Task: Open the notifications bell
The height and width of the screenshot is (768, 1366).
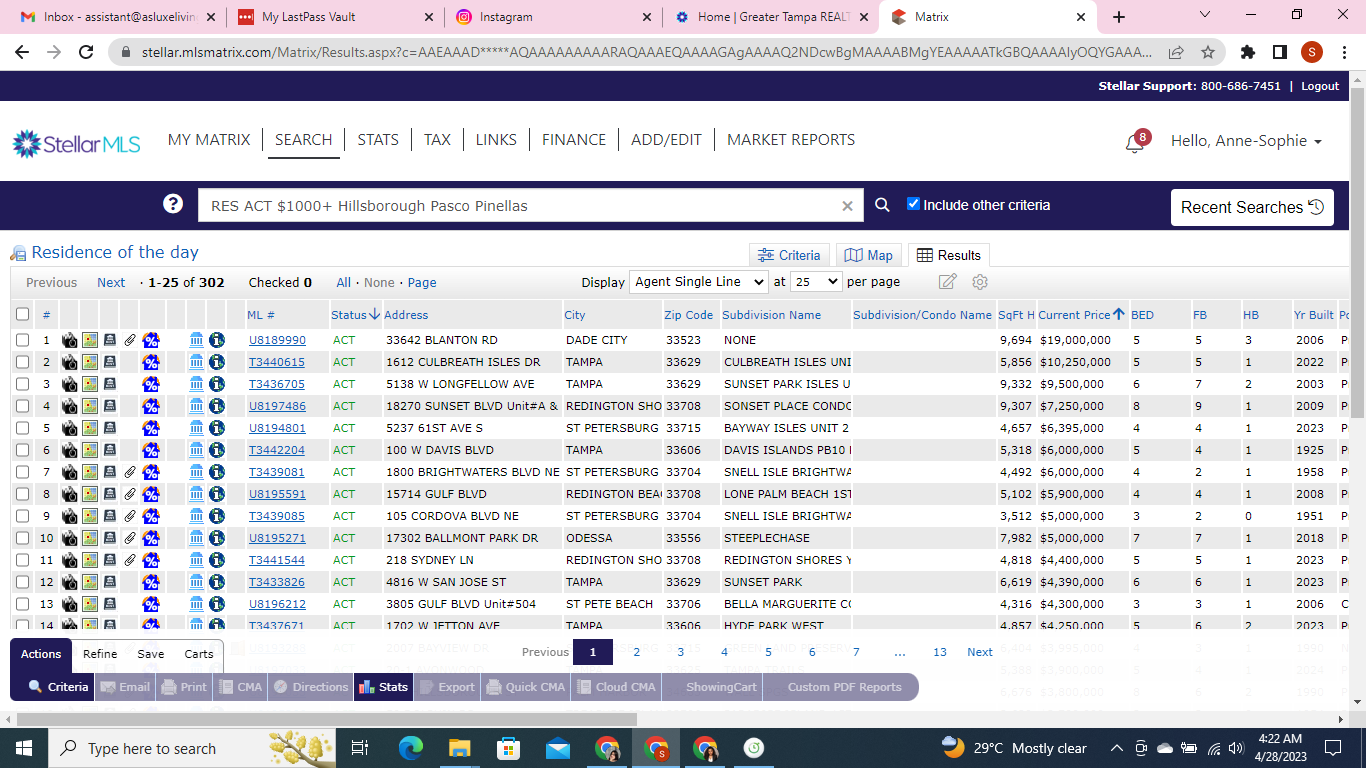Action: [1135, 143]
